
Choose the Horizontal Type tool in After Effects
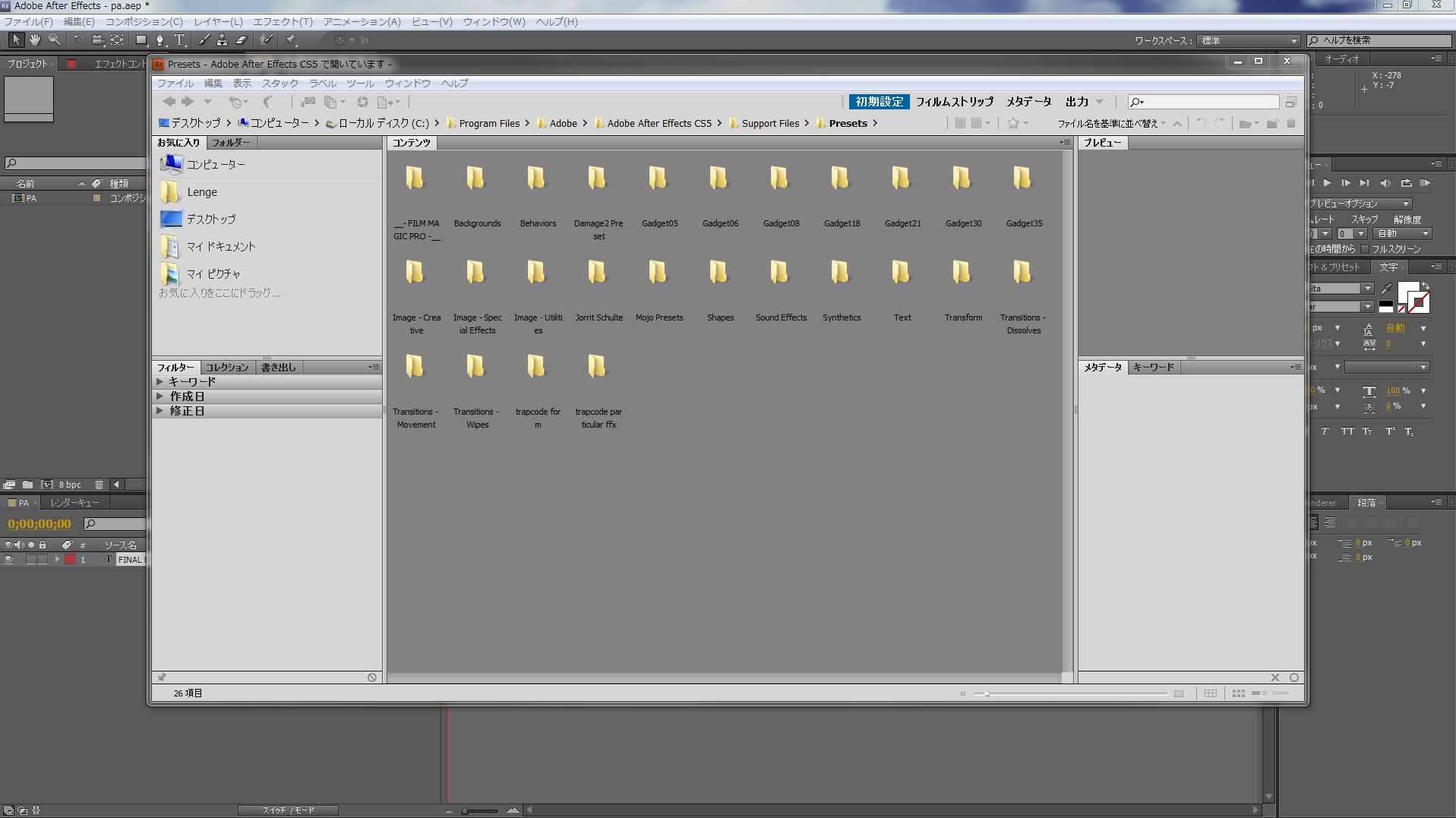click(x=179, y=39)
